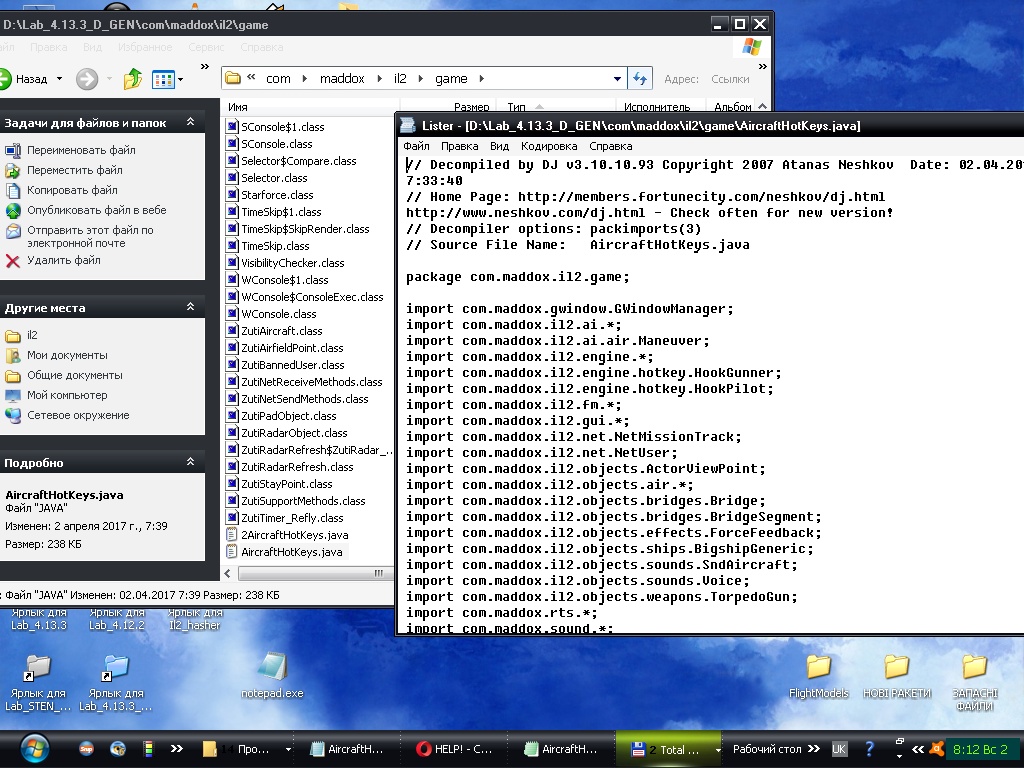Select the AircraftHotKeys.java file in list
Viewport: 1024px width, 768px height.
click(292, 552)
